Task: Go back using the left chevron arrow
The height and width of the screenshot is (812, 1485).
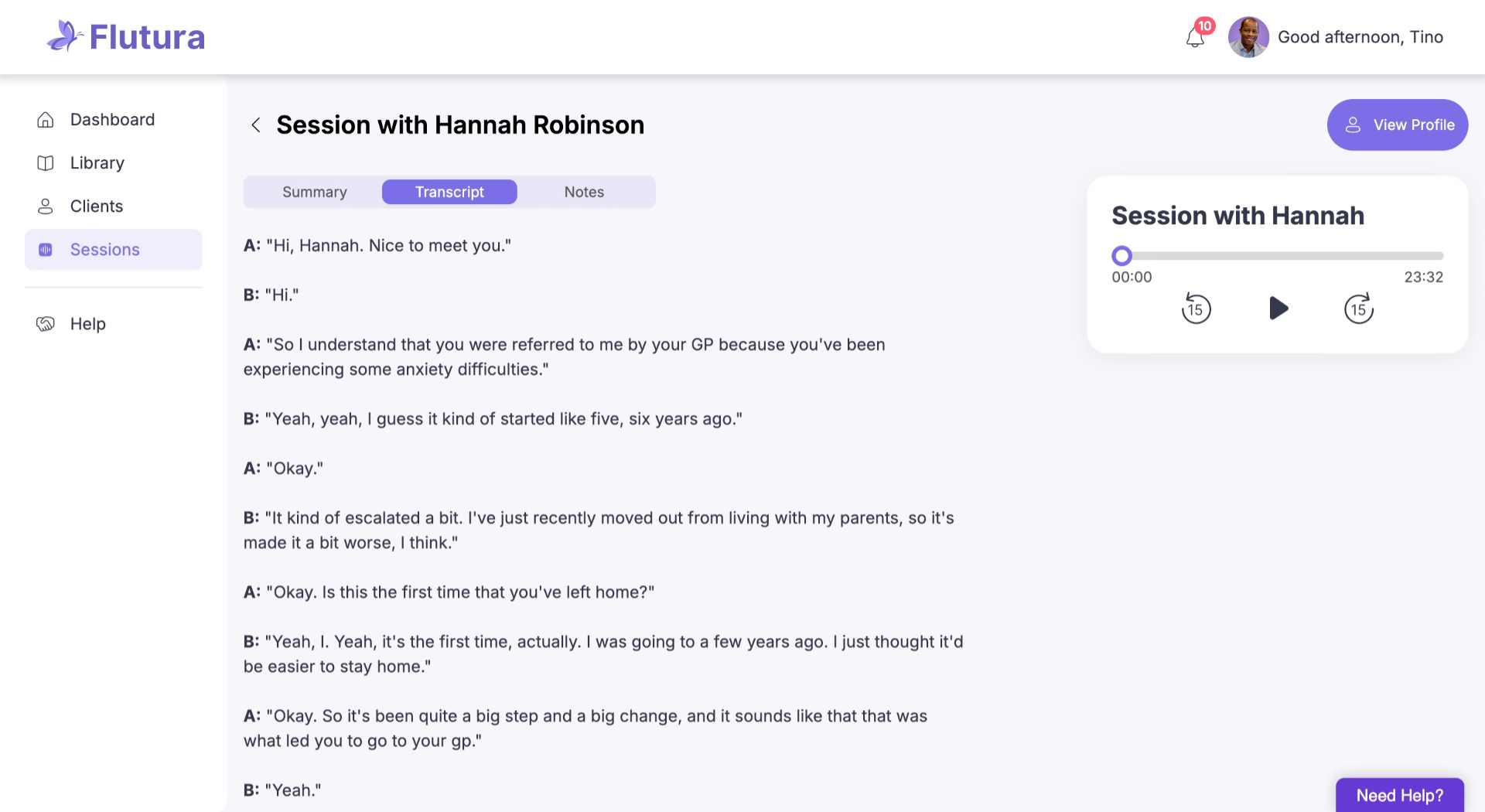Action: click(x=256, y=125)
